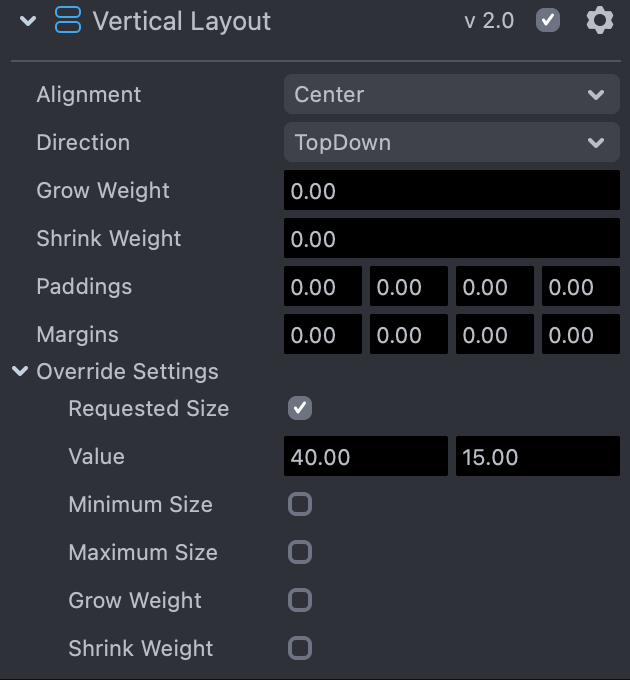The image size is (630, 680).
Task: Click the Requested Size height field 15.00
Action: pyautogui.click(x=537, y=457)
